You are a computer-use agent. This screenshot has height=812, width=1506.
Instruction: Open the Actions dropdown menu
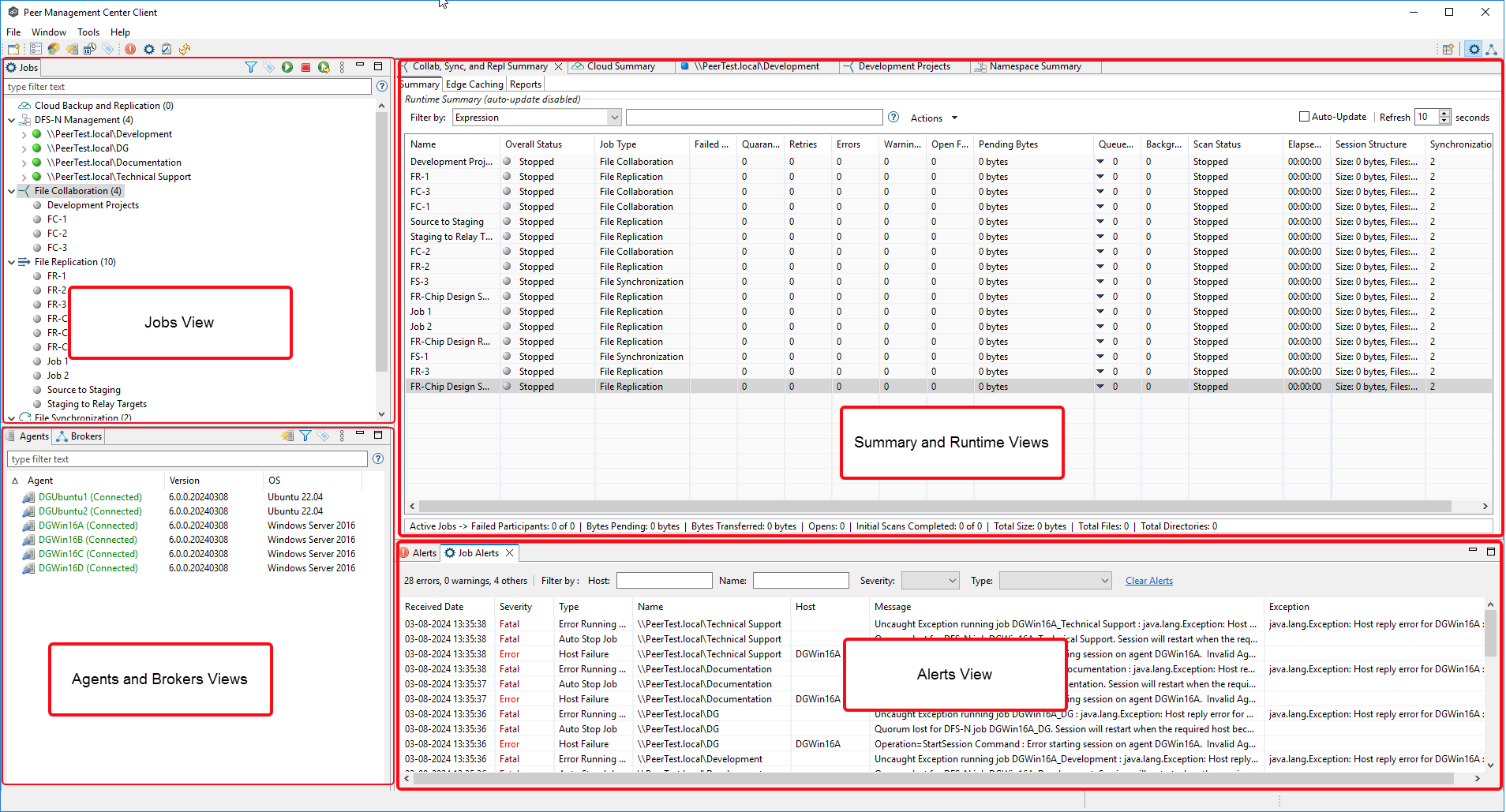click(934, 118)
